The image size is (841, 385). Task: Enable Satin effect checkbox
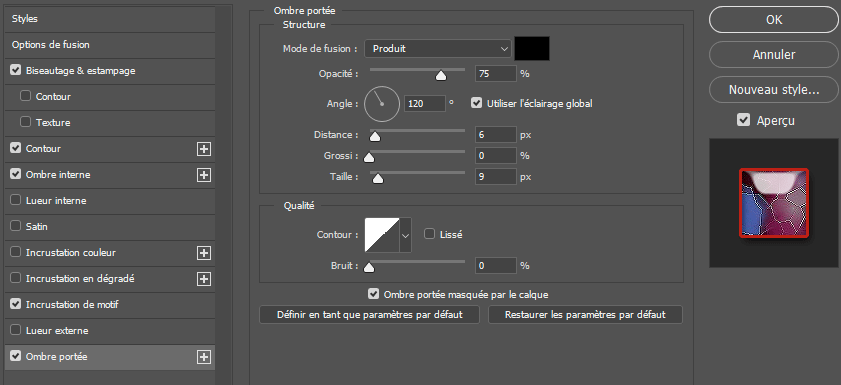coord(16,226)
